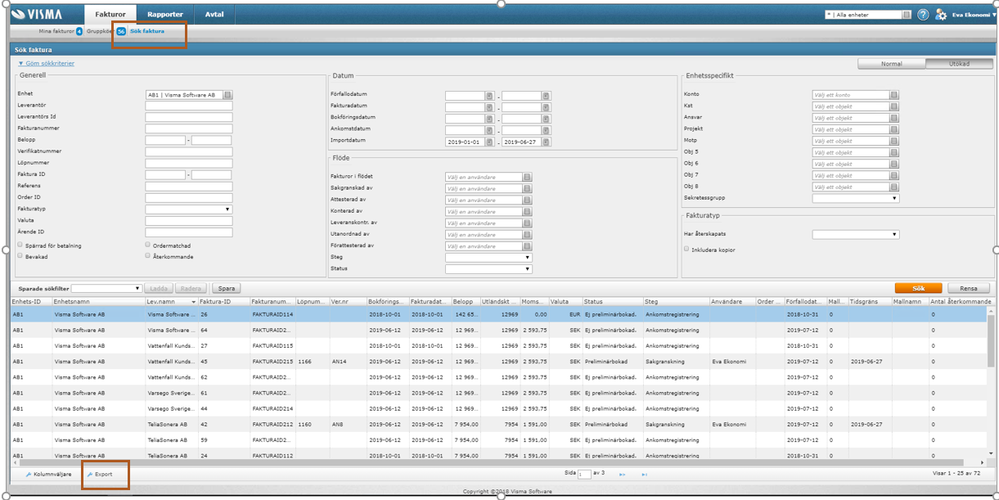Tick the Återkommande checkbox
The height and width of the screenshot is (500, 999).
coord(148,256)
